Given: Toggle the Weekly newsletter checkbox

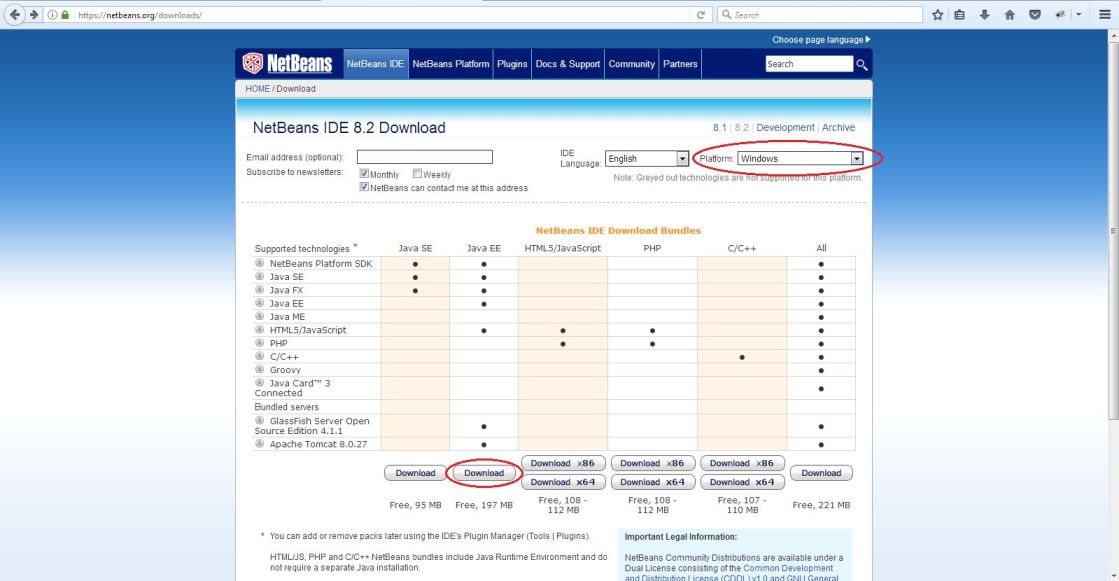Looking at the screenshot, I should click(x=417, y=173).
